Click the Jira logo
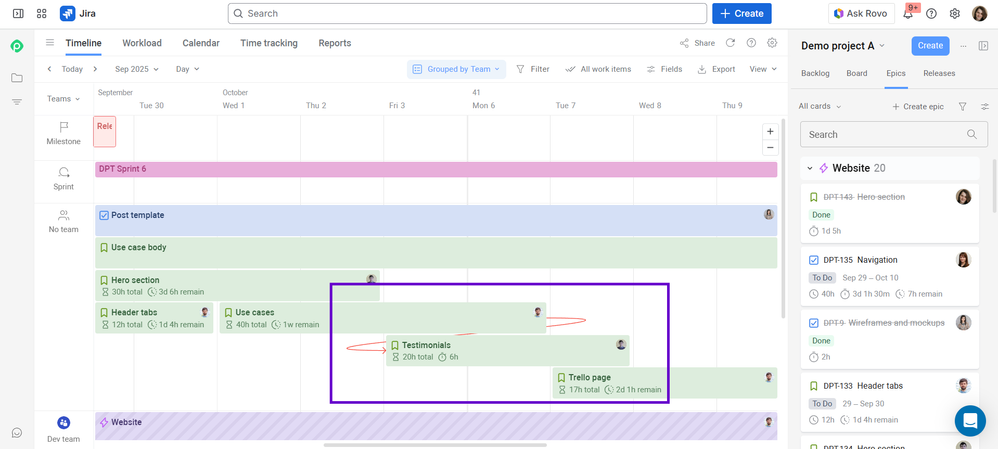Screen dimensions: 998x449 click(x=78, y=13)
